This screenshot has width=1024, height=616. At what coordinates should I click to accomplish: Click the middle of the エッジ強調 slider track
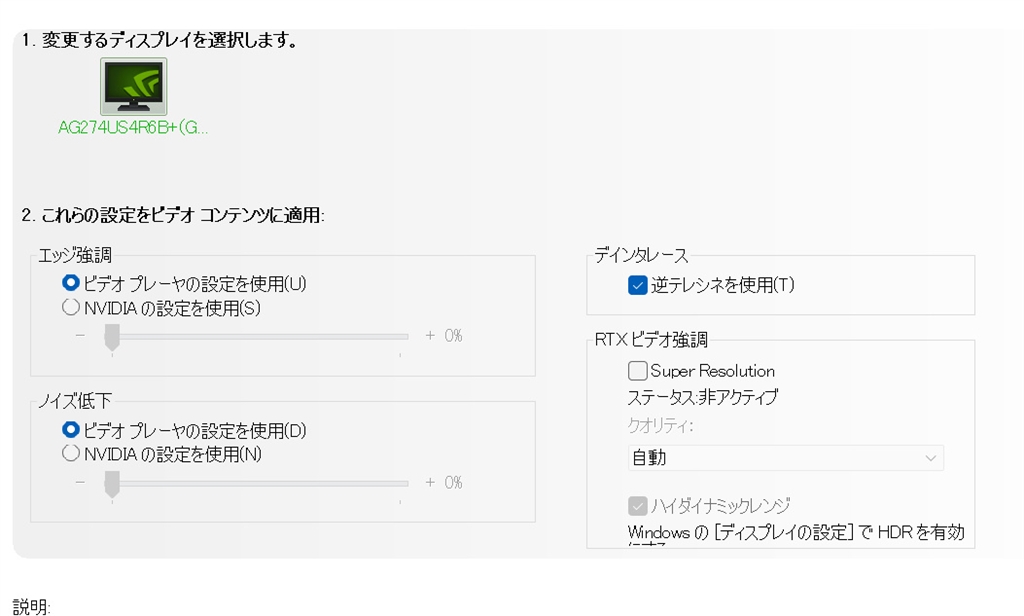[256, 336]
